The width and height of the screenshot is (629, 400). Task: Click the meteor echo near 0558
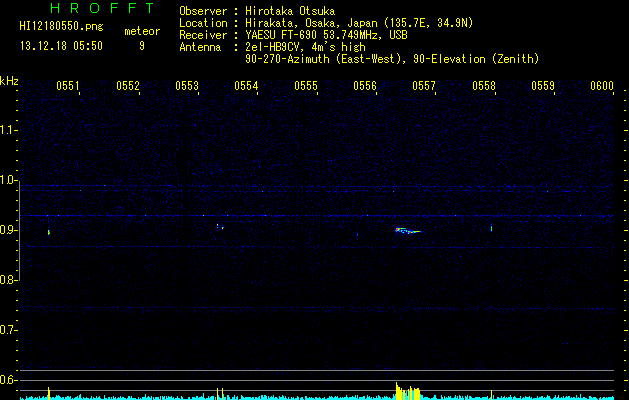coord(491,228)
